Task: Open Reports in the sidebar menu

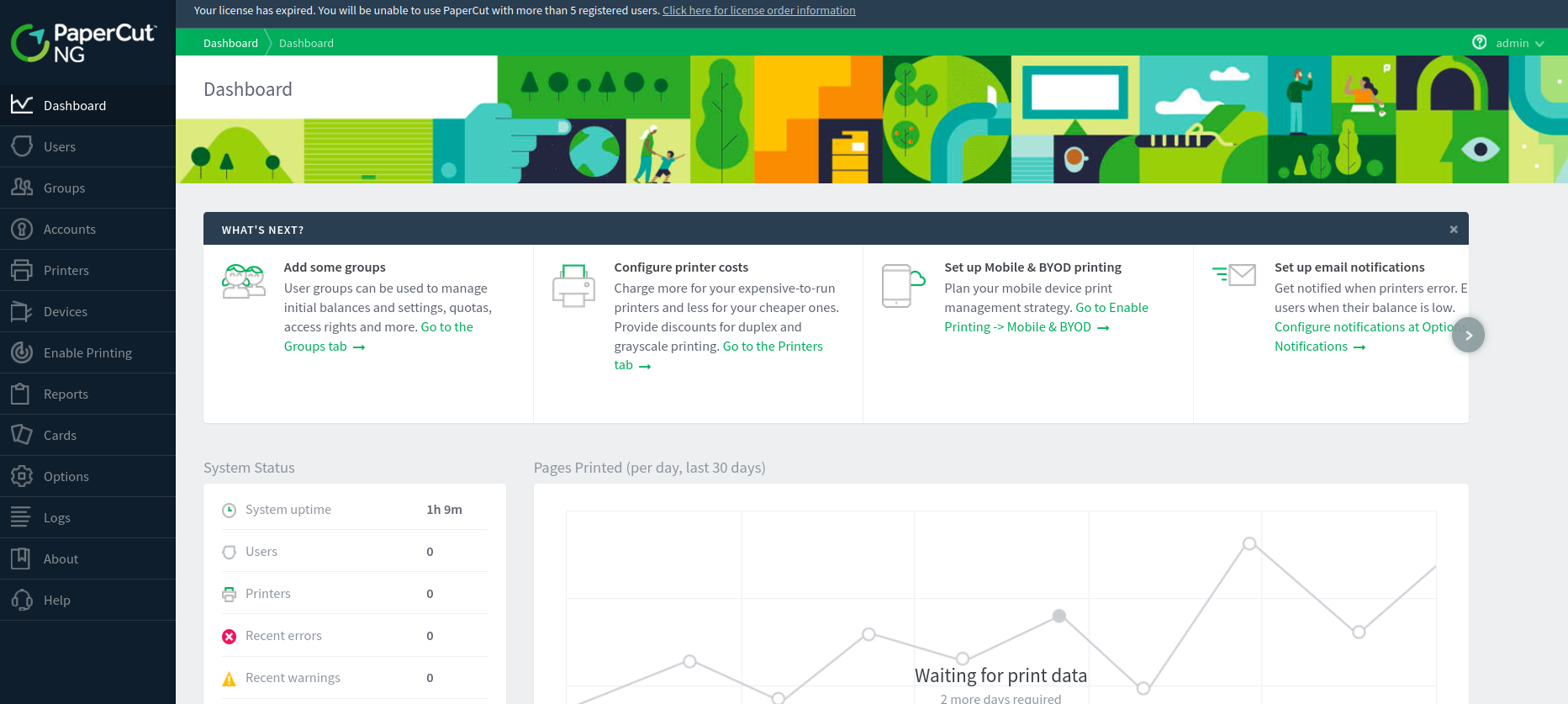Action: coord(87,394)
